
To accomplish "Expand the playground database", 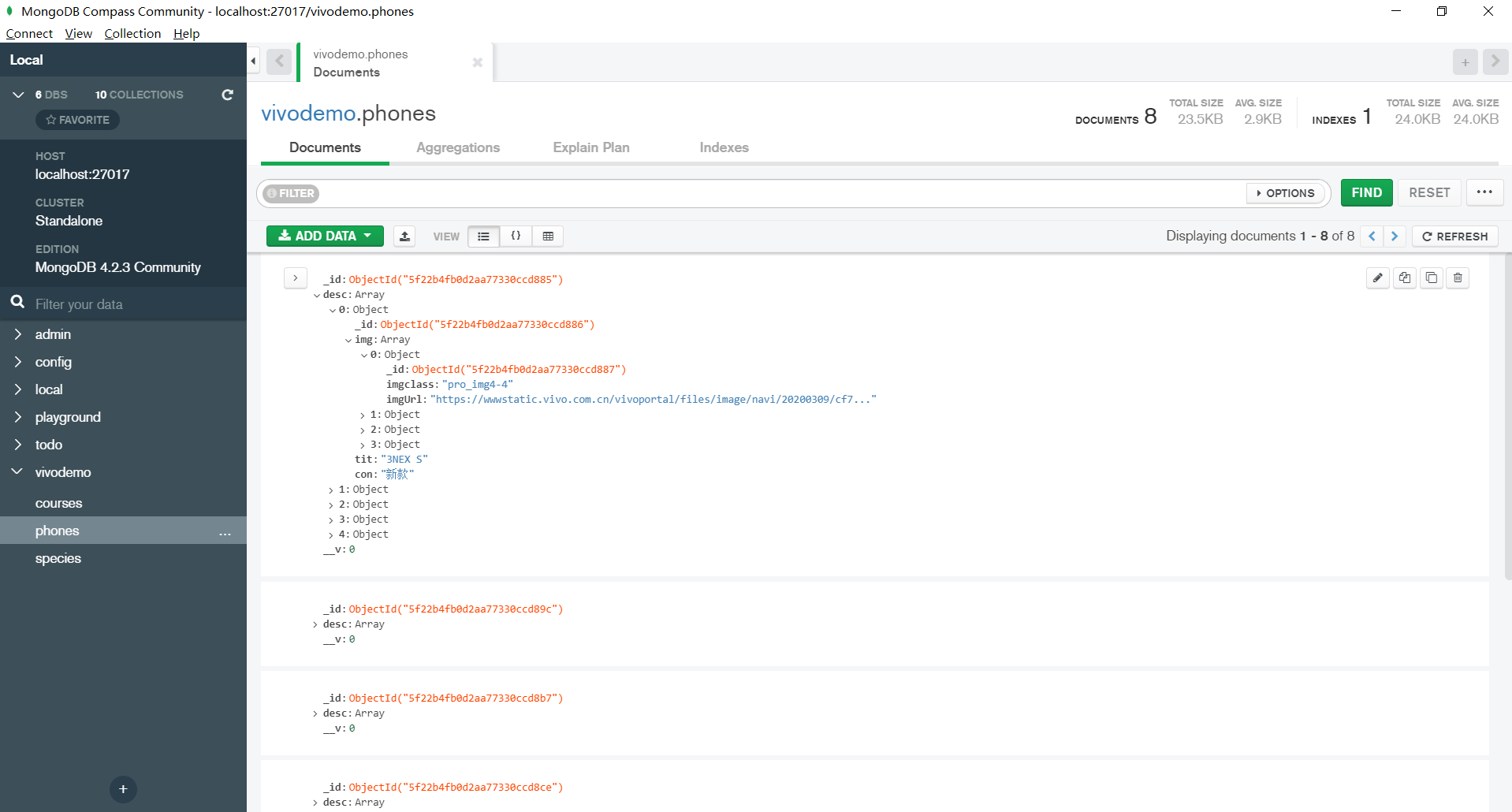I will point(17,417).
